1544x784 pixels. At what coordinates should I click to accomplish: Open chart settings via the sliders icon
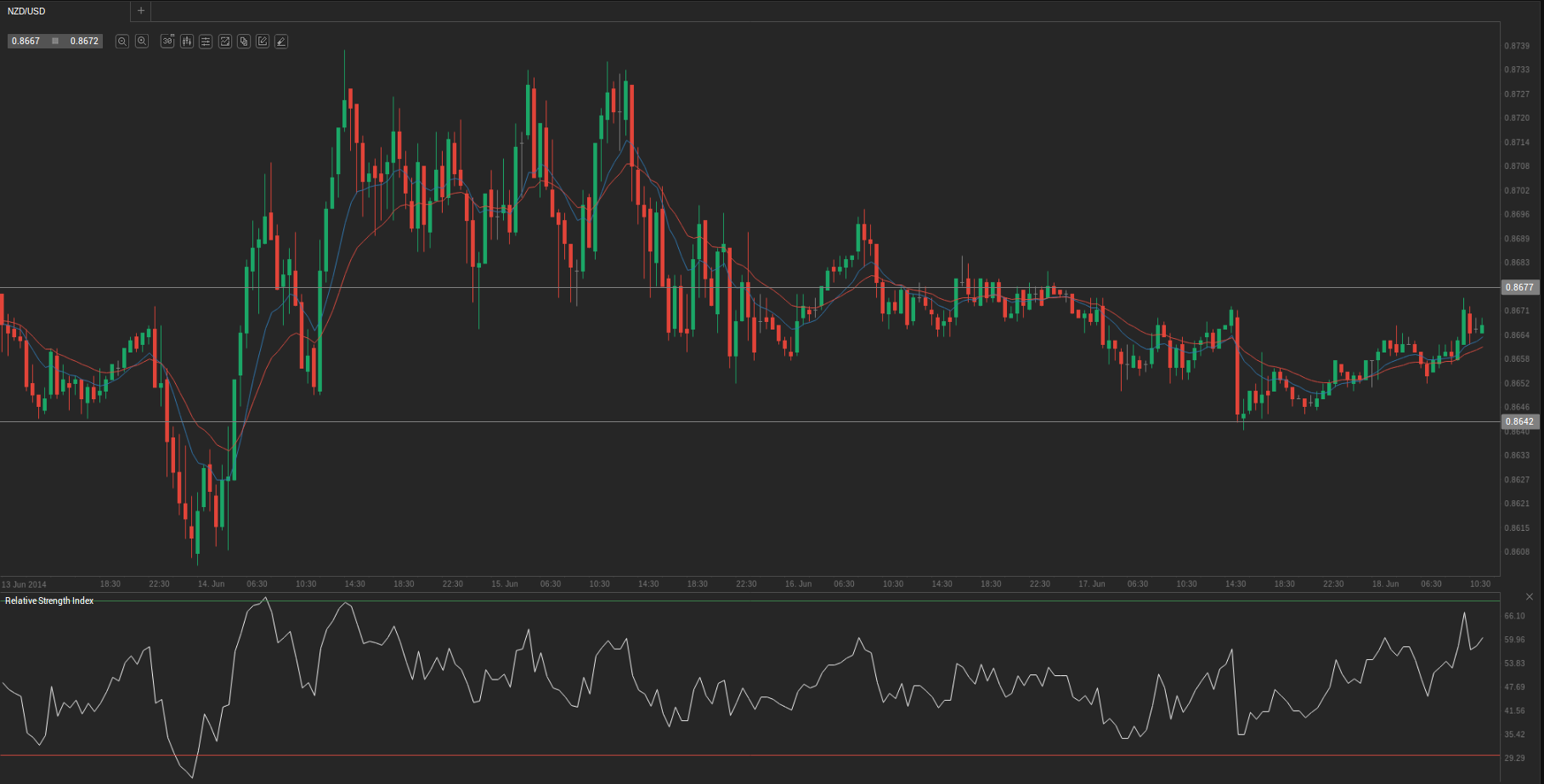pos(206,41)
